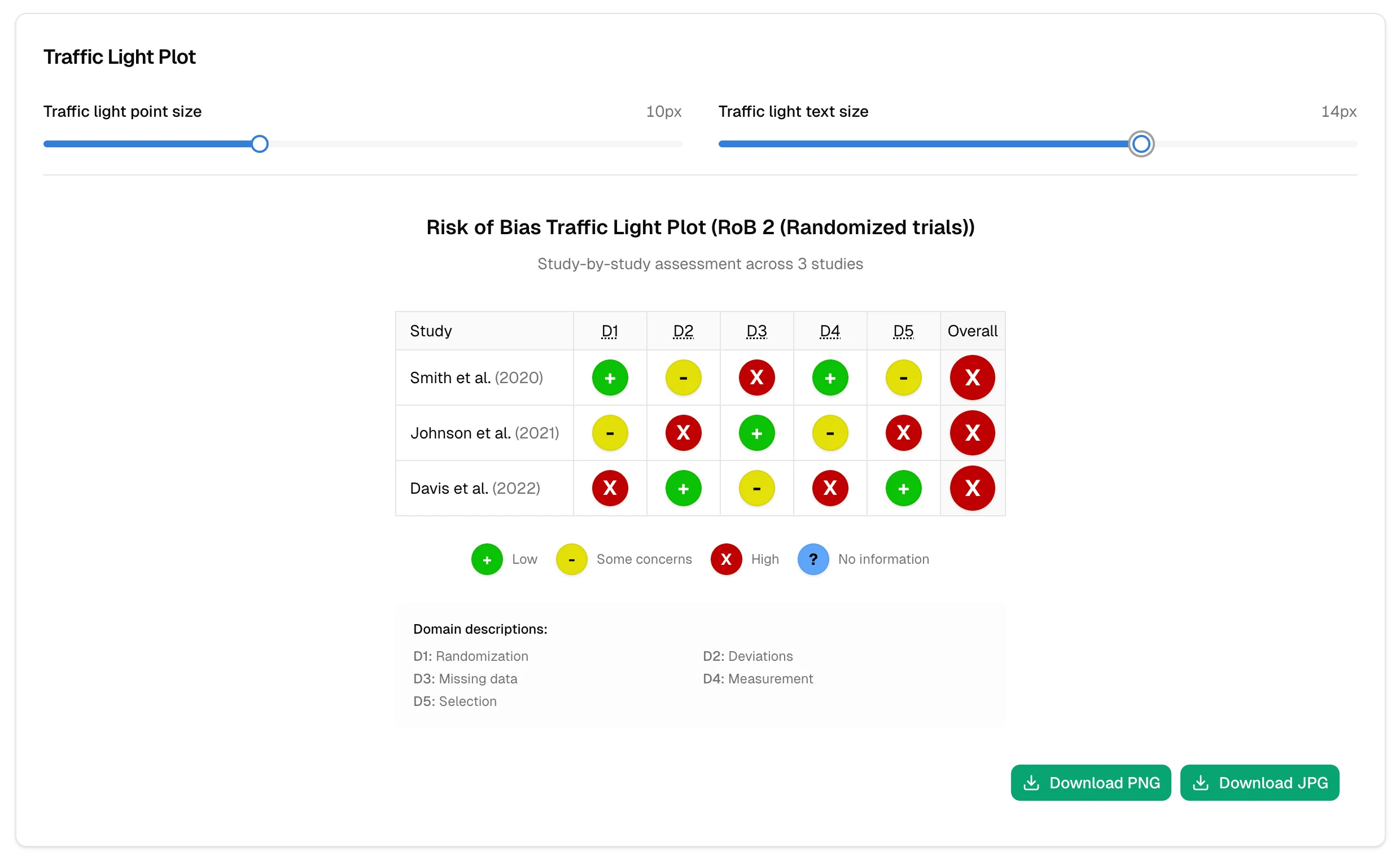
Task: Click the green Low legend icon
Action: (487, 559)
